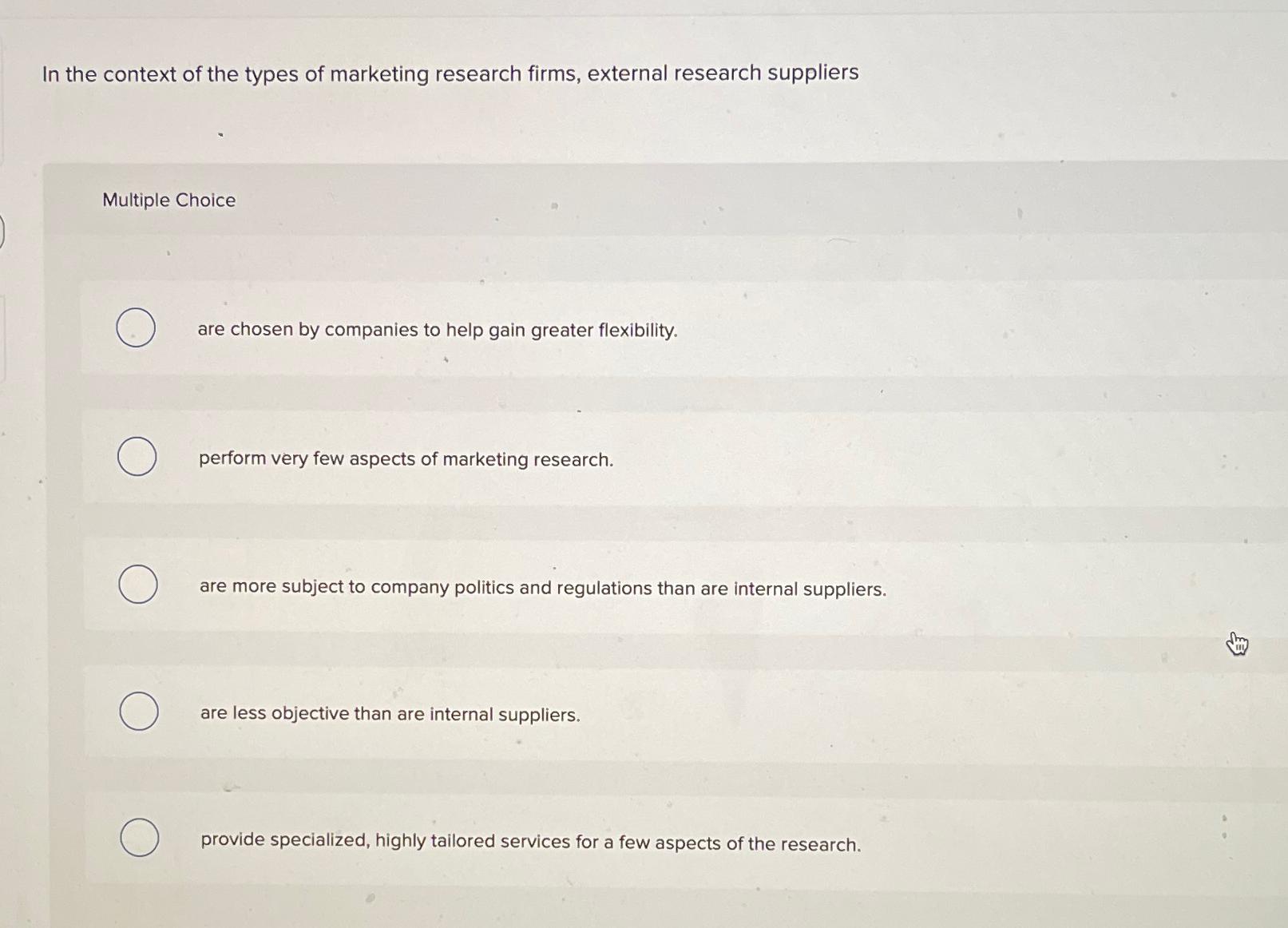The width and height of the screenshot is (1288, 928).
Task: Click the question text about external research suppliers
Action: point(450,73)
